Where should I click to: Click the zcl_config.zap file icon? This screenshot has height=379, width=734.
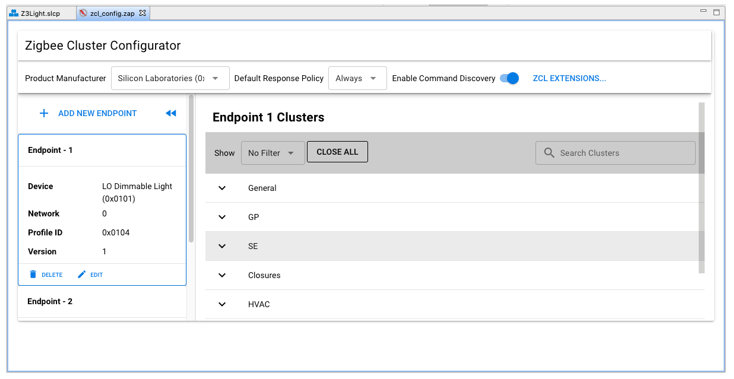(x=83, y=13)
